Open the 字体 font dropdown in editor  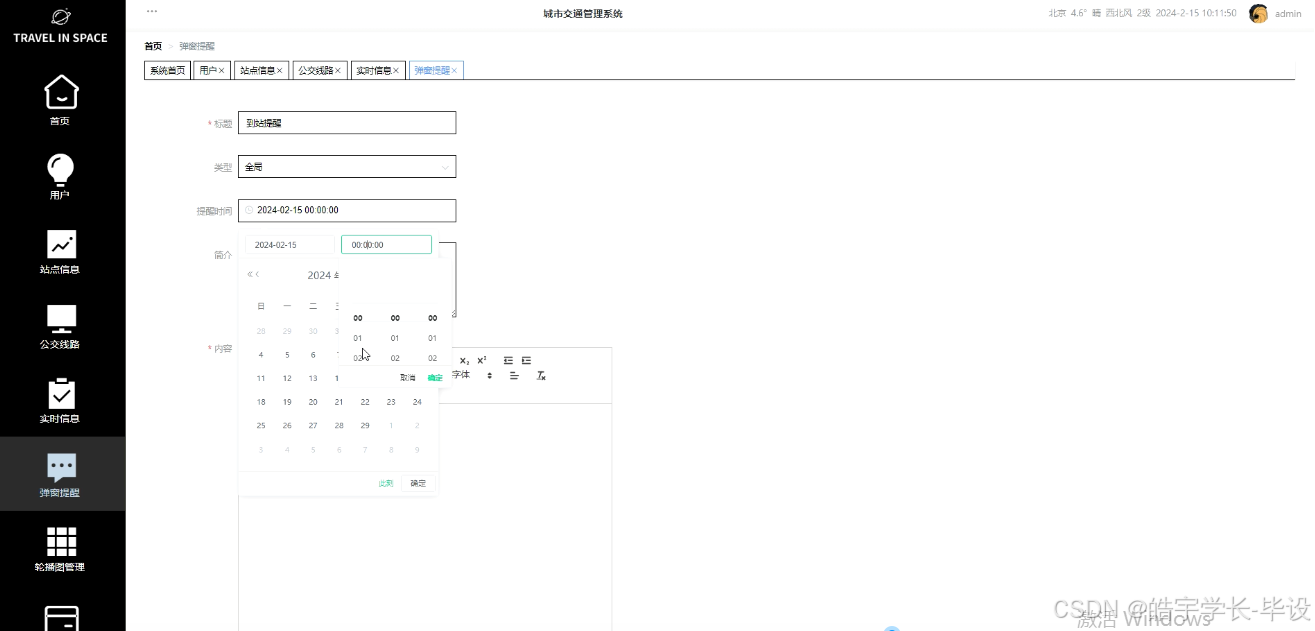[x=472, y=375]
